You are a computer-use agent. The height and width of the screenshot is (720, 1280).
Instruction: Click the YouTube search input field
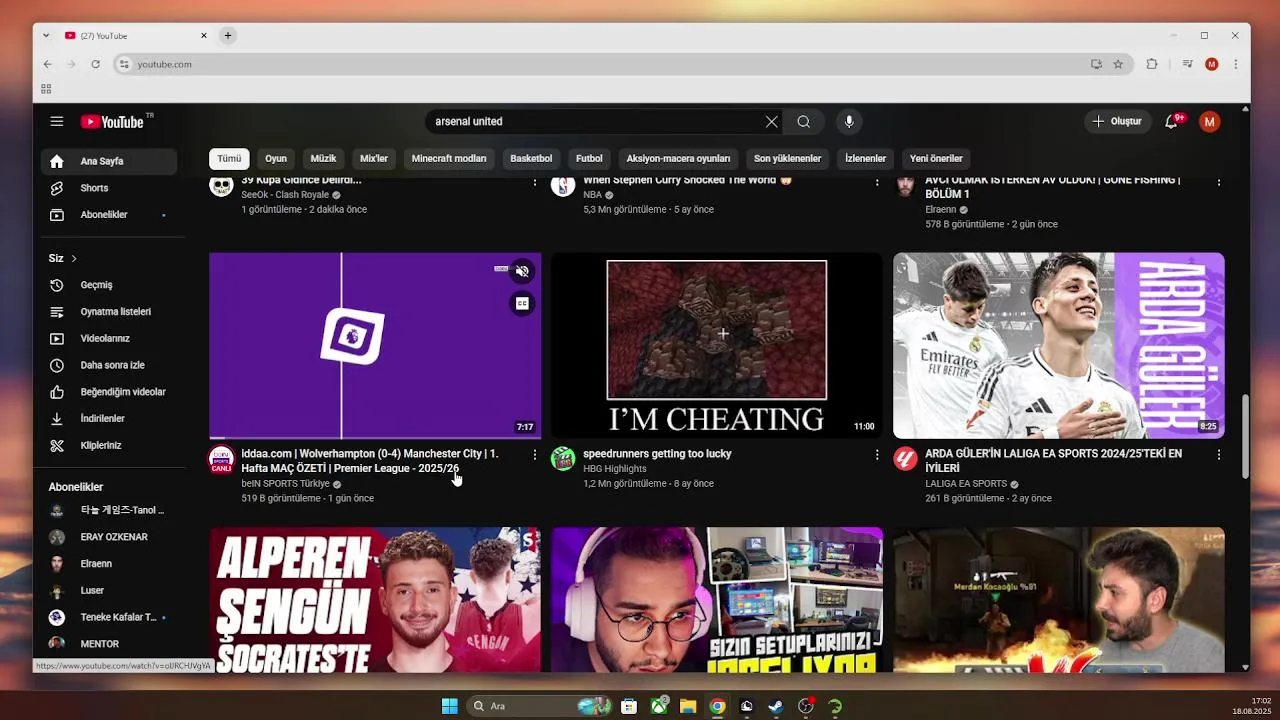click(x=595, y=121)
